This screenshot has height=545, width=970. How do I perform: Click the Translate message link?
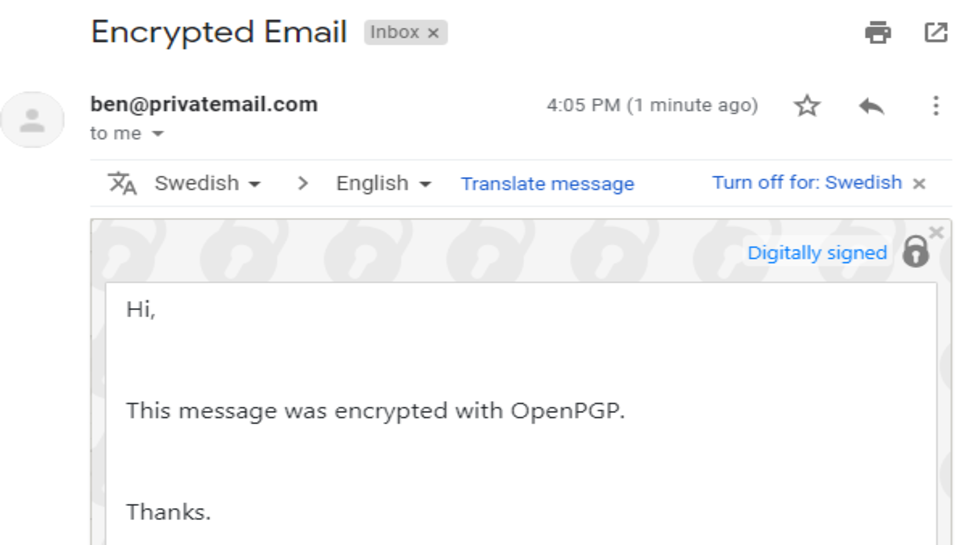tap(547, 184)
